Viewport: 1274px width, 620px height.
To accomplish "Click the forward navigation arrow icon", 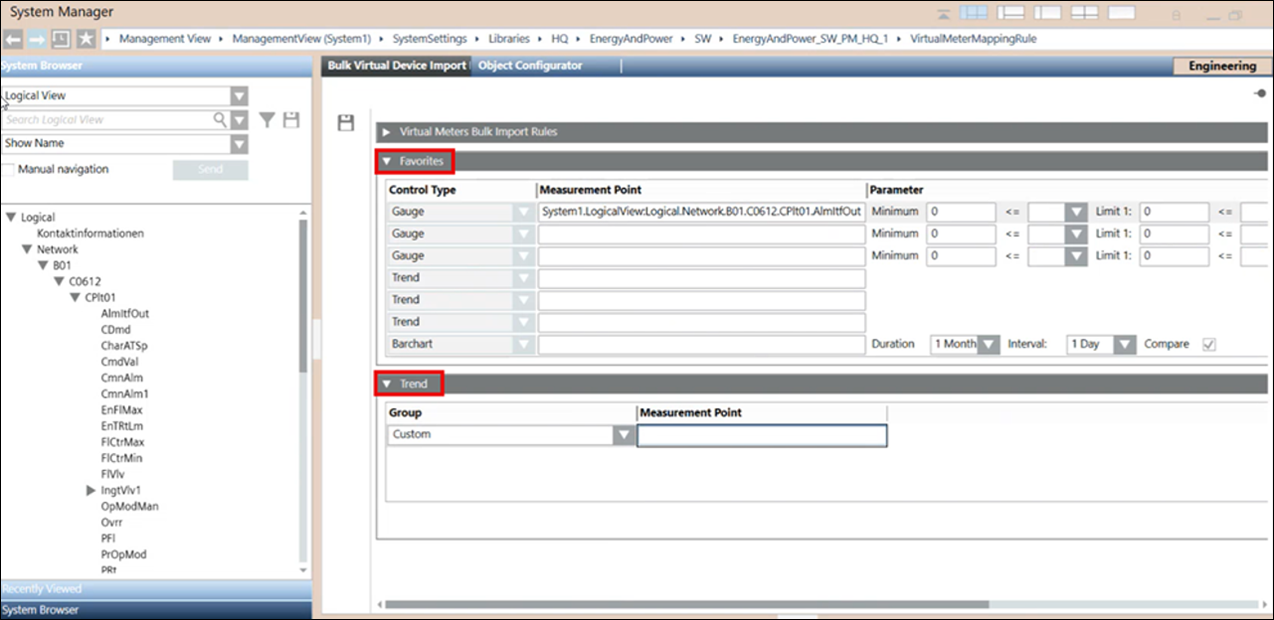I will point(36,39).
